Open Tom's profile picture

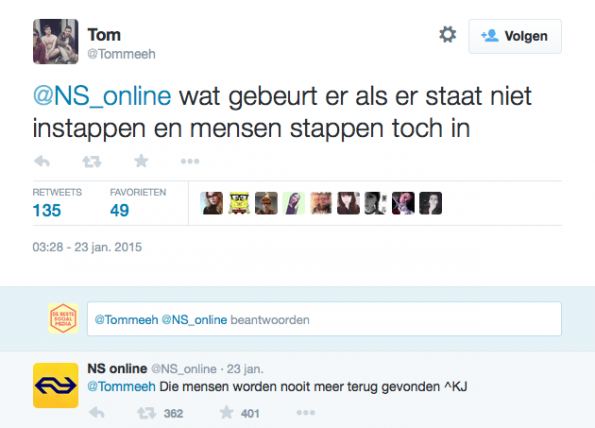pos(56,41)
